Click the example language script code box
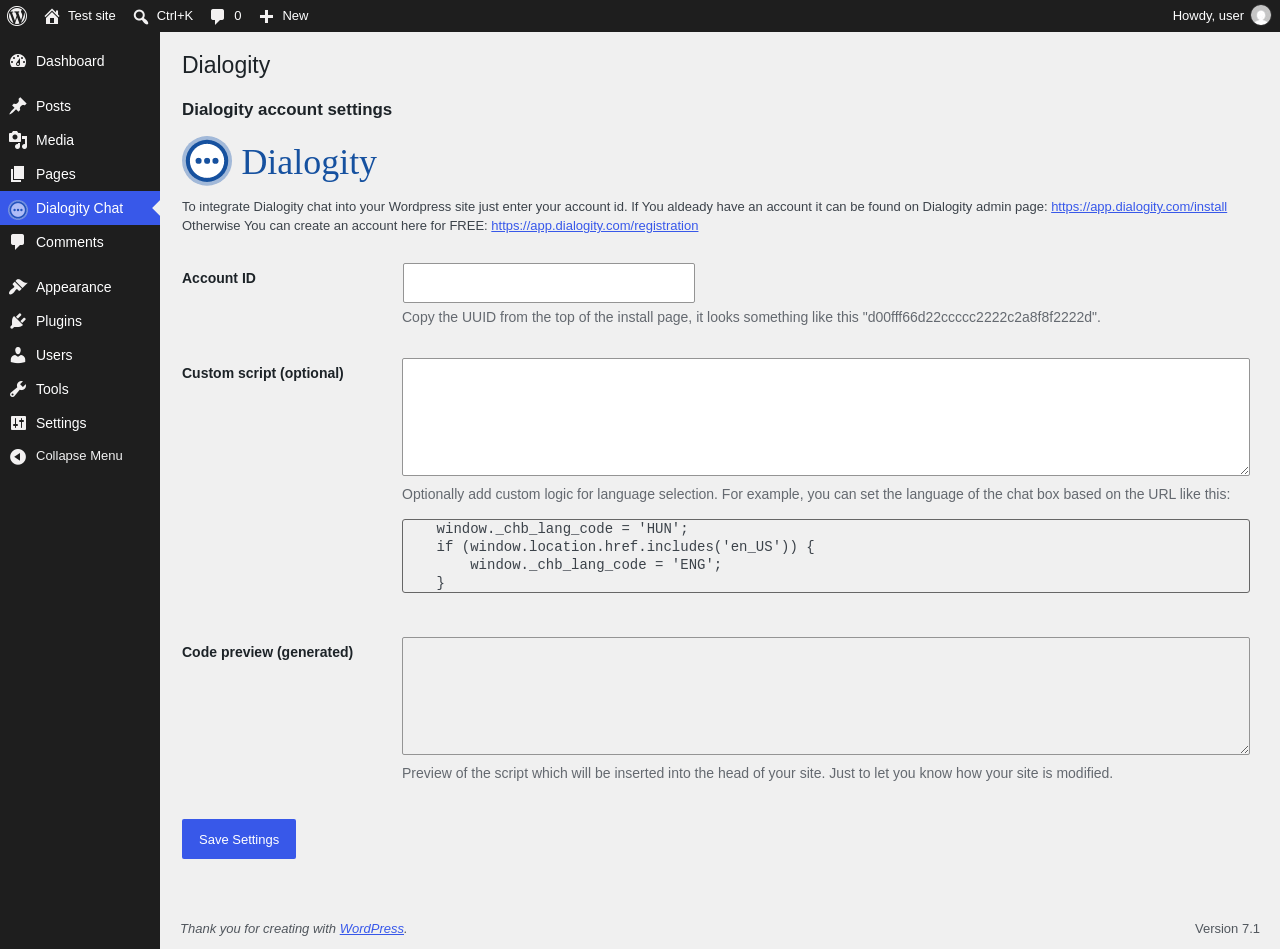Image resolution: width=1280 pixels, height=949 pixels. click(826, 556)
